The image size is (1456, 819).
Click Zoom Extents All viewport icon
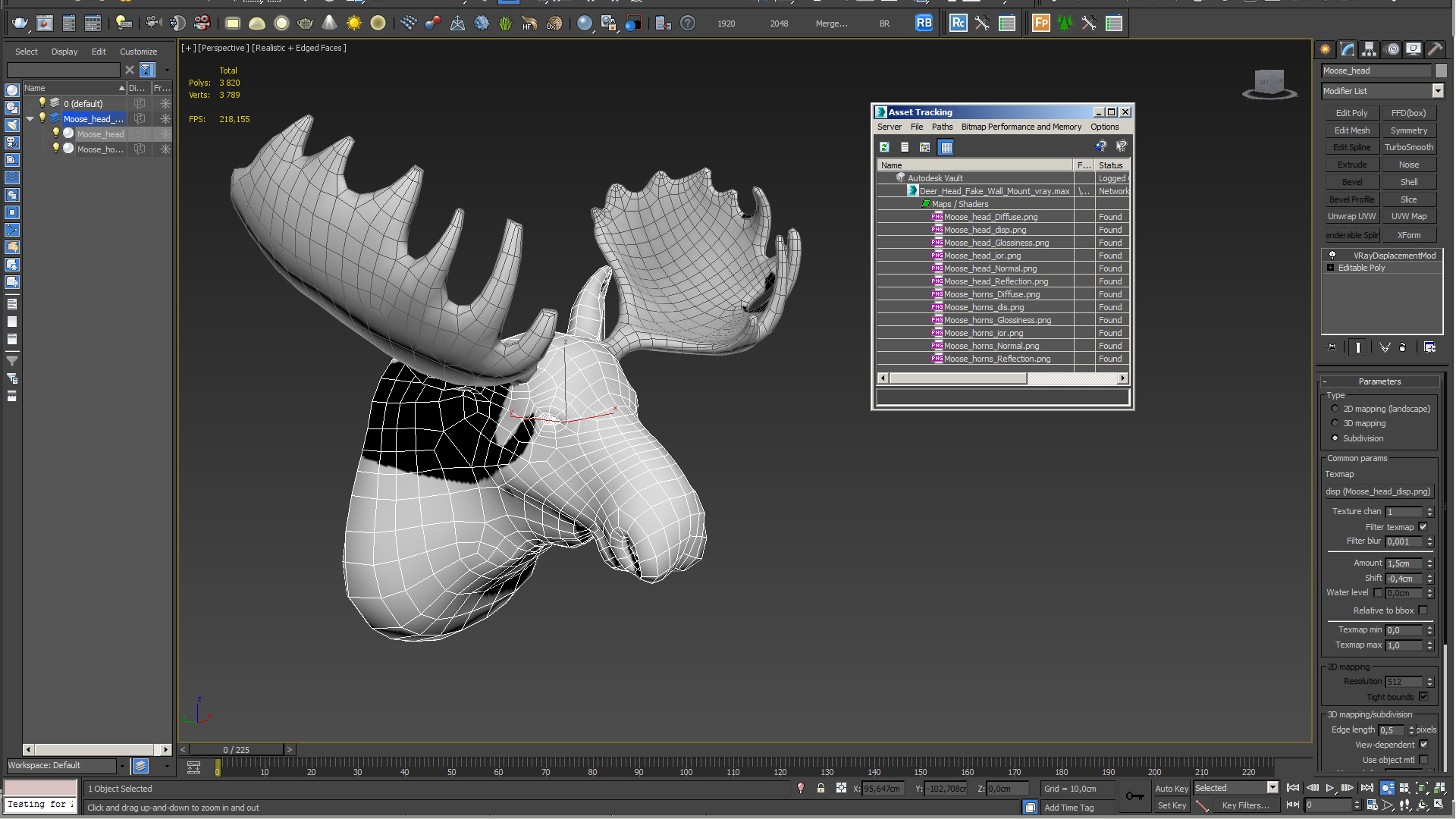click(x=1439, y=789)
